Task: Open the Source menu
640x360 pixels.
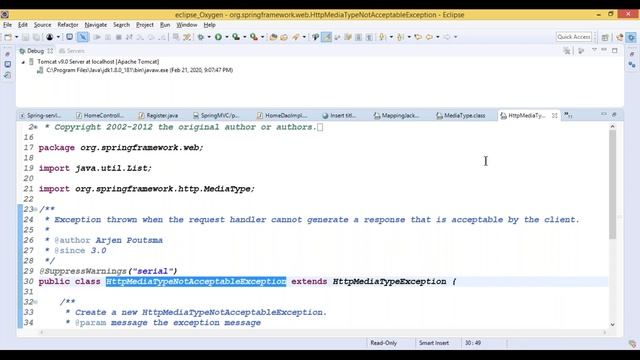Action: (42, 25)
